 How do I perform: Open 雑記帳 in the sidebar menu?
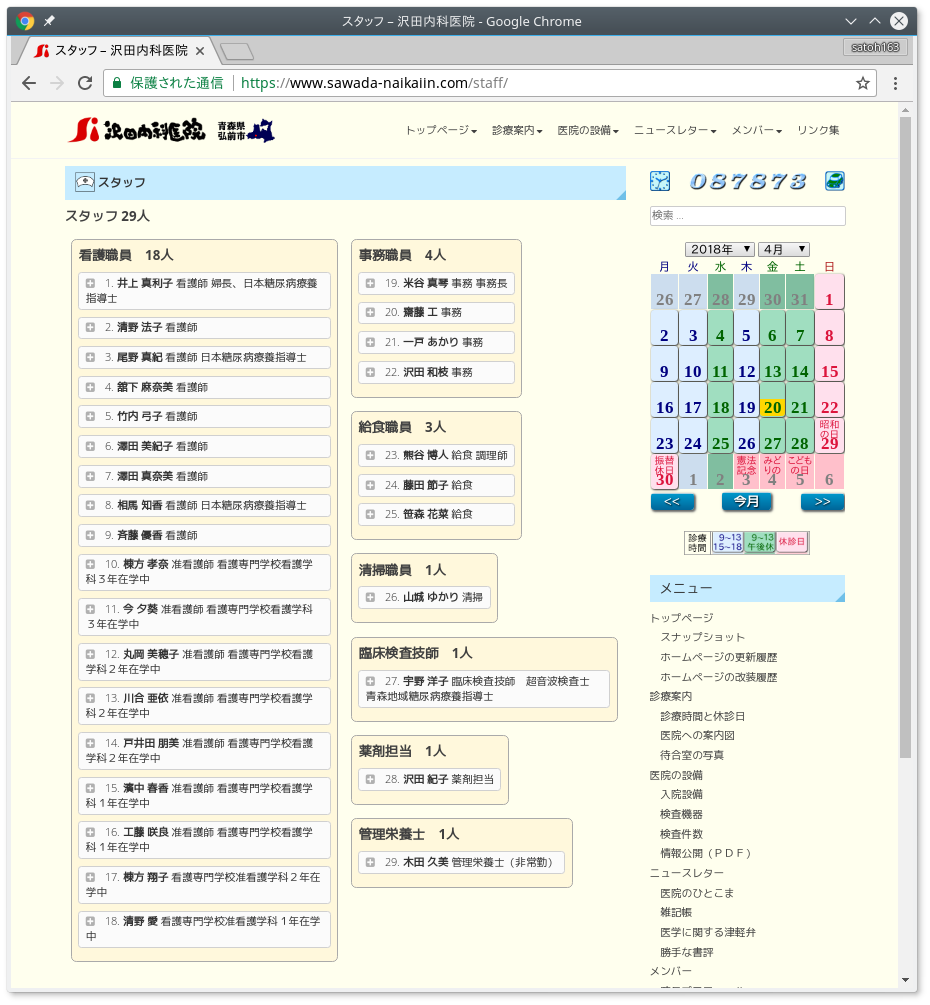[x=676, y=913]
